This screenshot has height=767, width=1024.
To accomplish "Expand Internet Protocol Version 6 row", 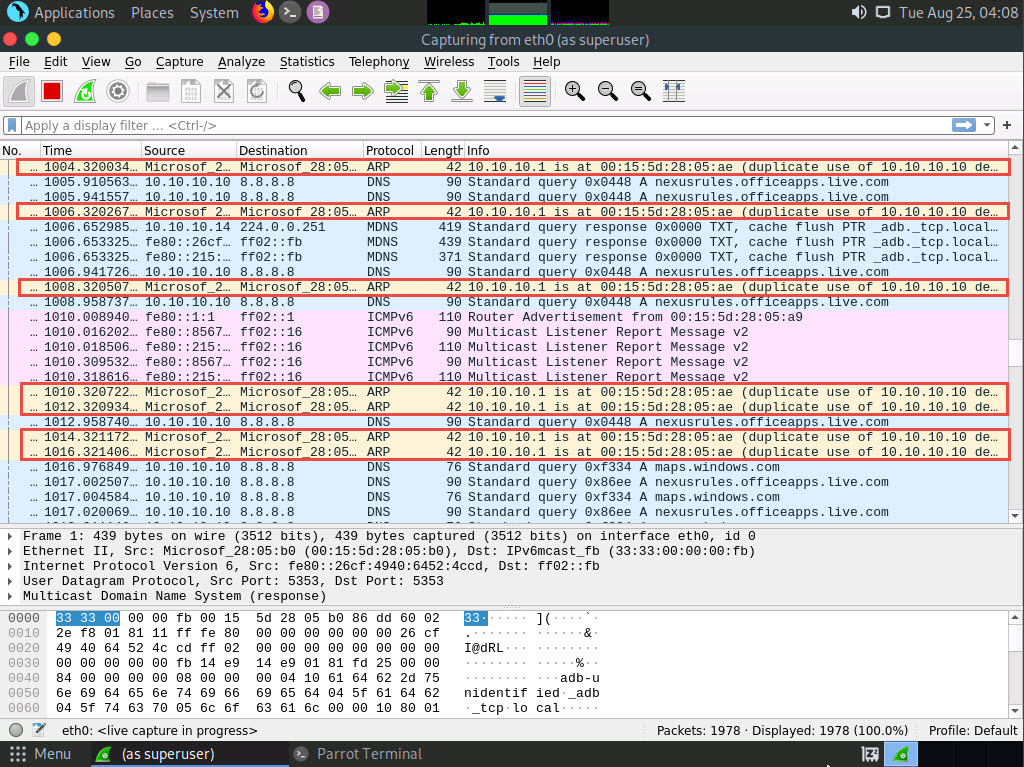I will click(10, 566).
